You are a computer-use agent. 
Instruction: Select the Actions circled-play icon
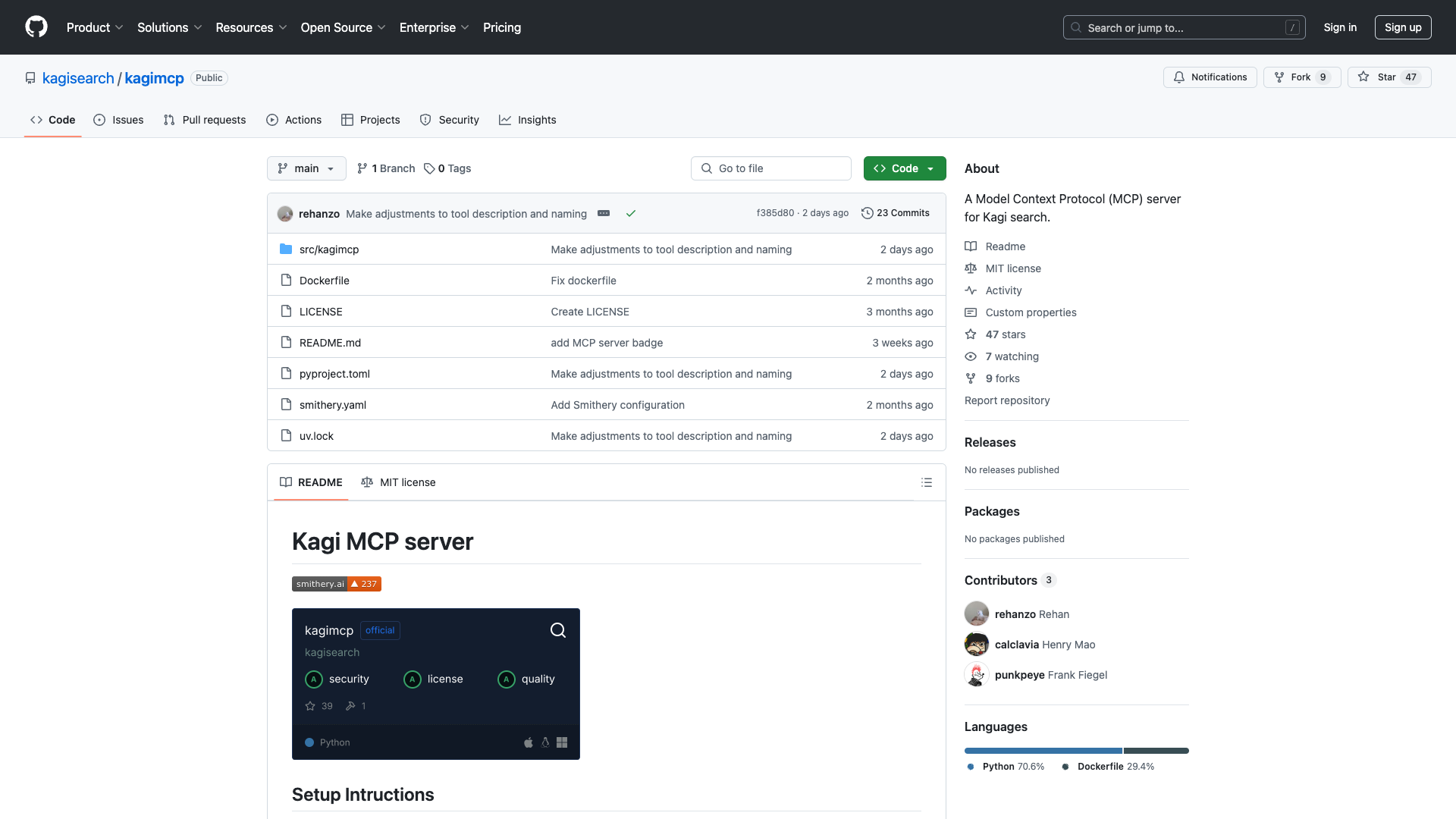click(271, 120)
